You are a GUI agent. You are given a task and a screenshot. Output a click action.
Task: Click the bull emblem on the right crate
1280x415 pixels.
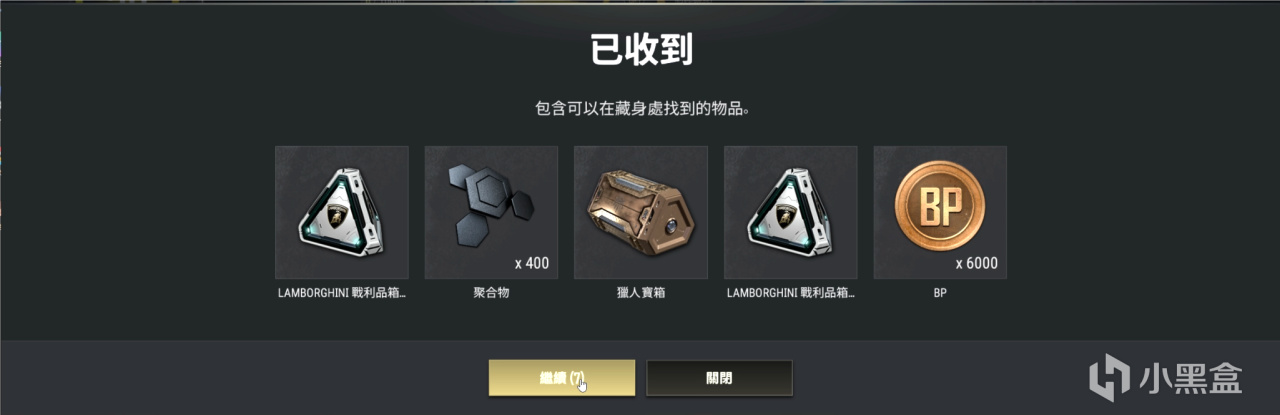pyautogui.click(x=790, y=213)
